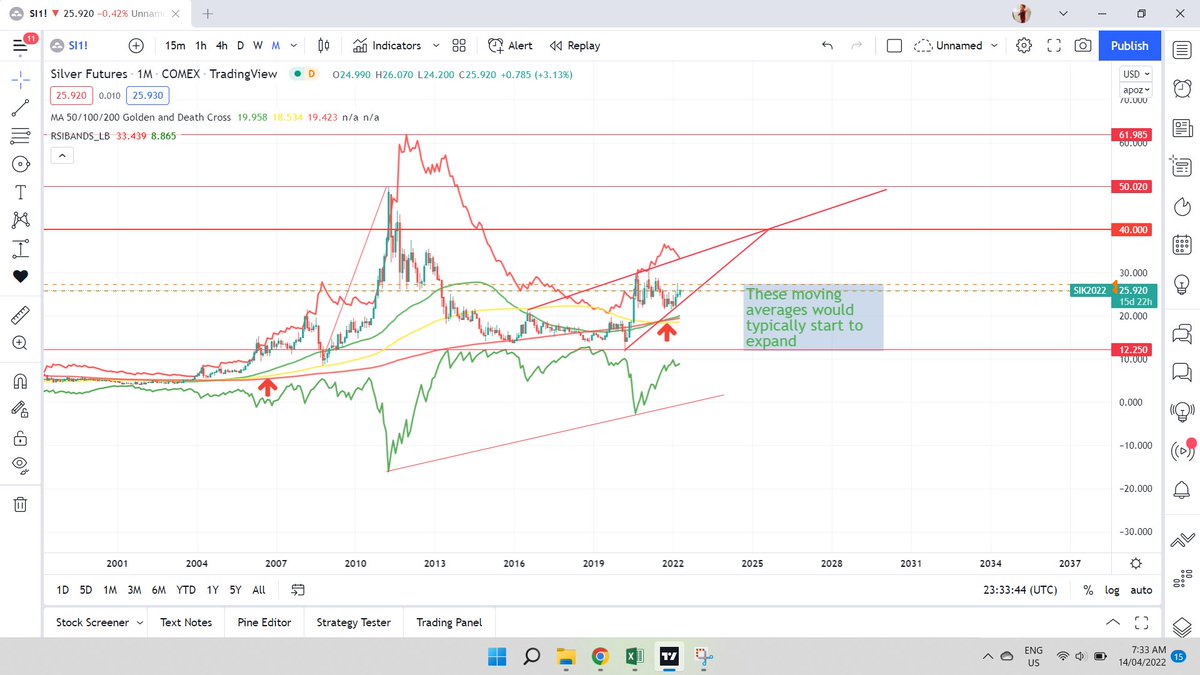Viewport: 1200px width, 675px height.
Task: Open the economic Calendar icon
Action: pyautogui.click(x=1181, y=243)
